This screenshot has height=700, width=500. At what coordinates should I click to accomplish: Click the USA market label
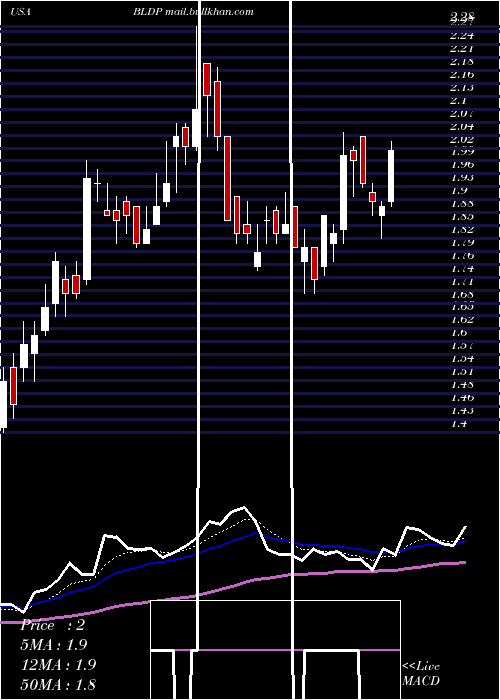pos(20,12)
